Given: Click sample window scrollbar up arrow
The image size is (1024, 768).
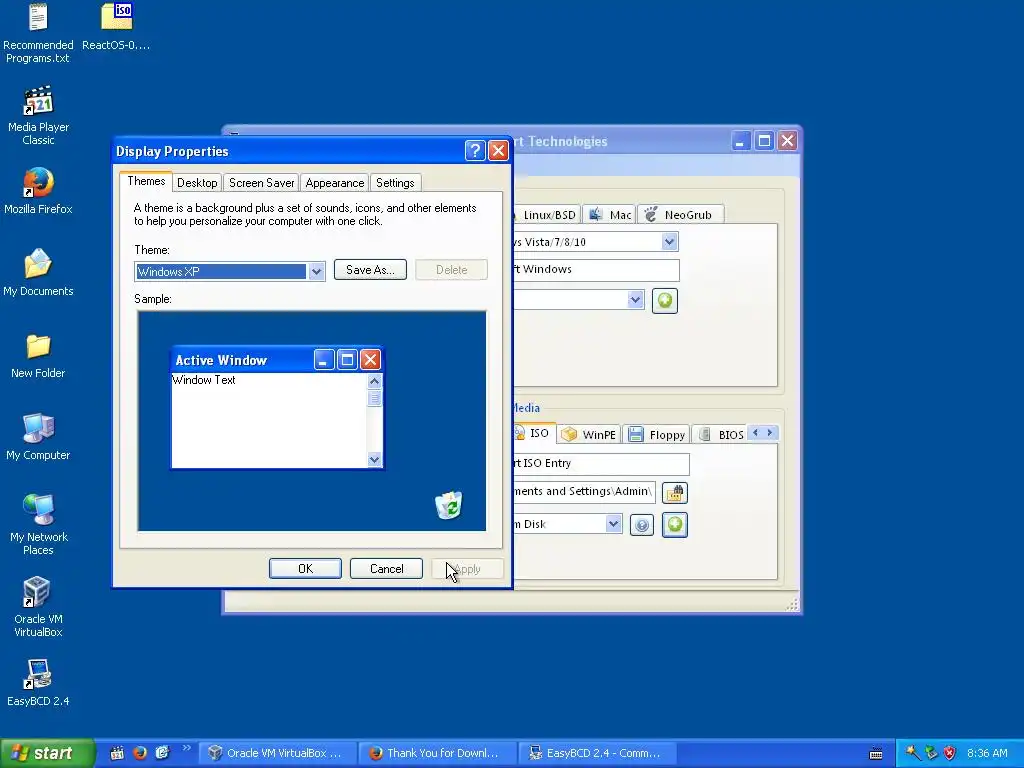Looking at the screenshot, I should pos(374,381).
